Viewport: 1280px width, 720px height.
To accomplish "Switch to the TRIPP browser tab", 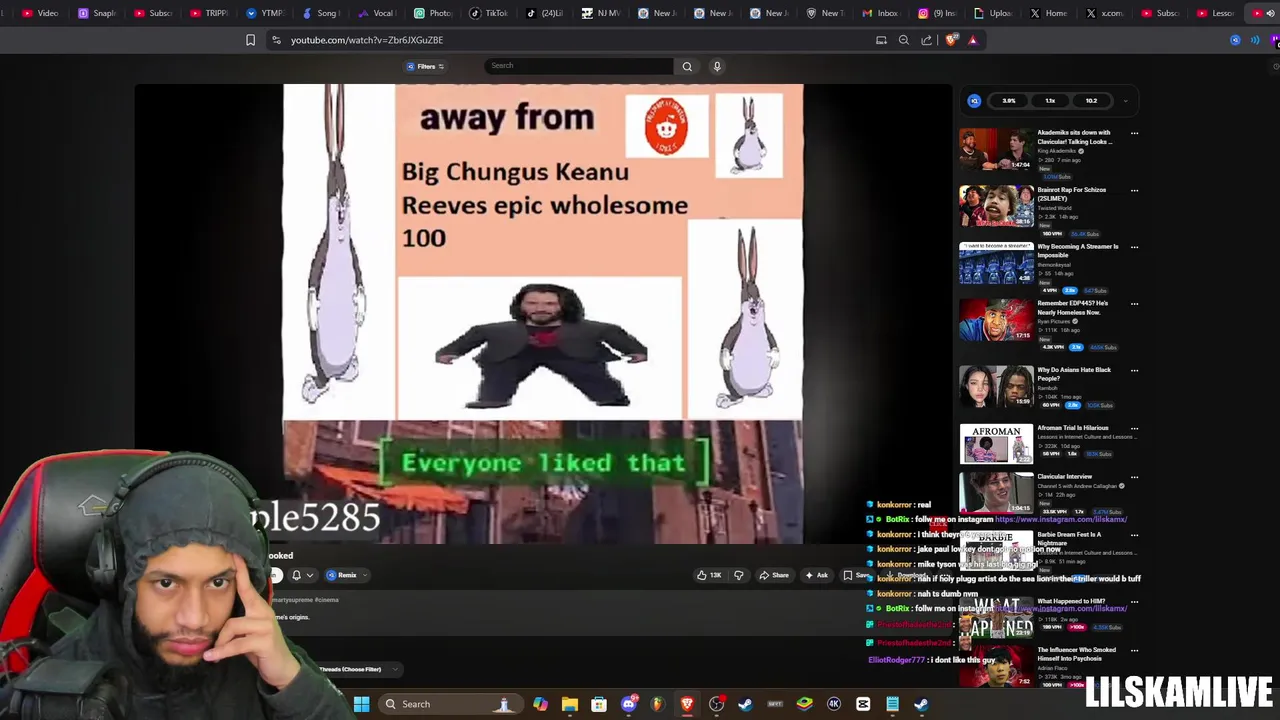I will coord(208,13).
